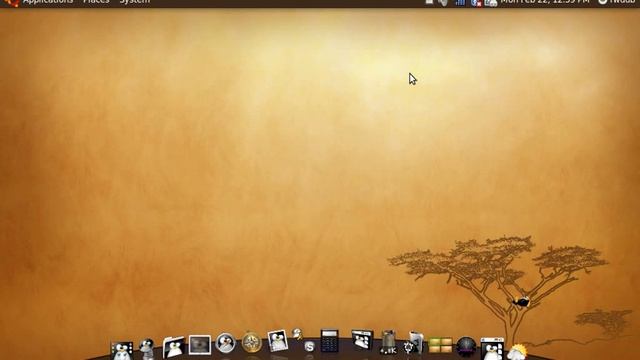This screenshot has width=640, height=360.
Task: Open the penguin folder icon in the dock
Action: point(173,347)
